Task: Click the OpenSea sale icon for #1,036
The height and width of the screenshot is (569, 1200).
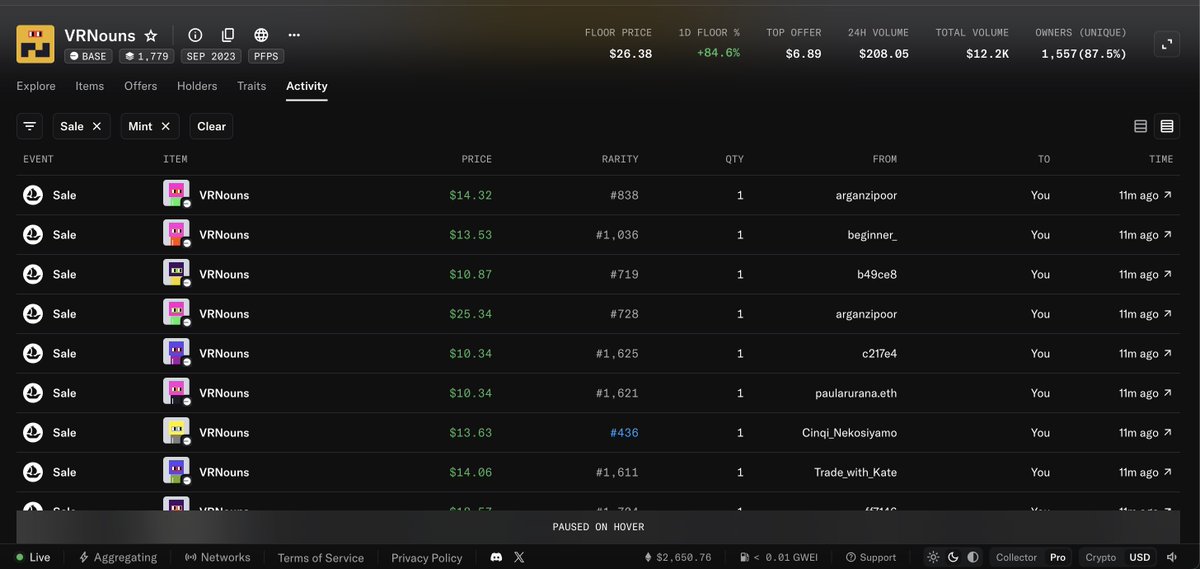Action: point(33,235)
